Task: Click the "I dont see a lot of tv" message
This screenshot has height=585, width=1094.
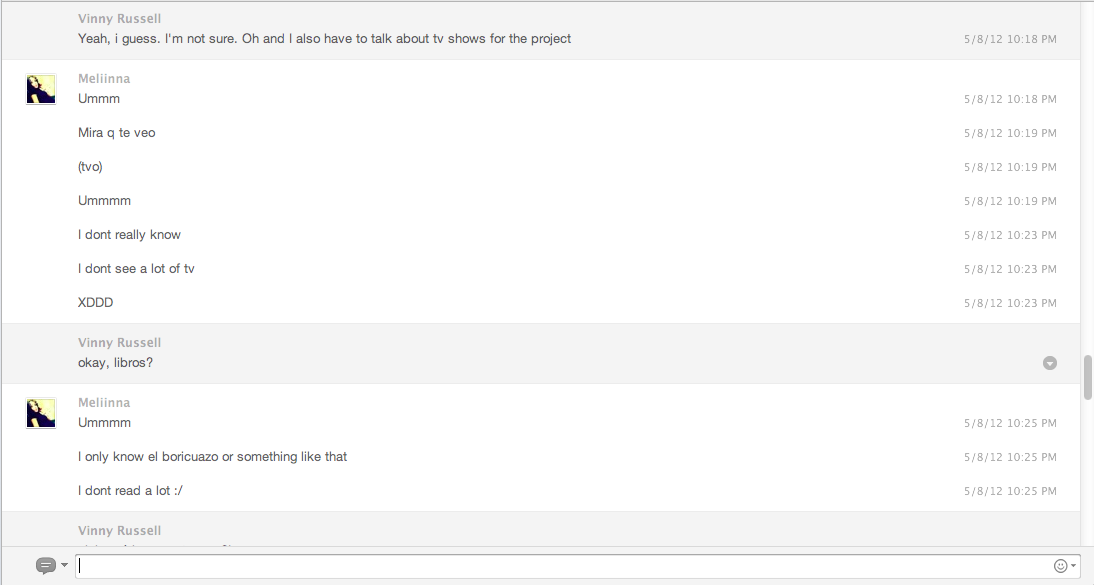Action: click(x=136, y=269)
